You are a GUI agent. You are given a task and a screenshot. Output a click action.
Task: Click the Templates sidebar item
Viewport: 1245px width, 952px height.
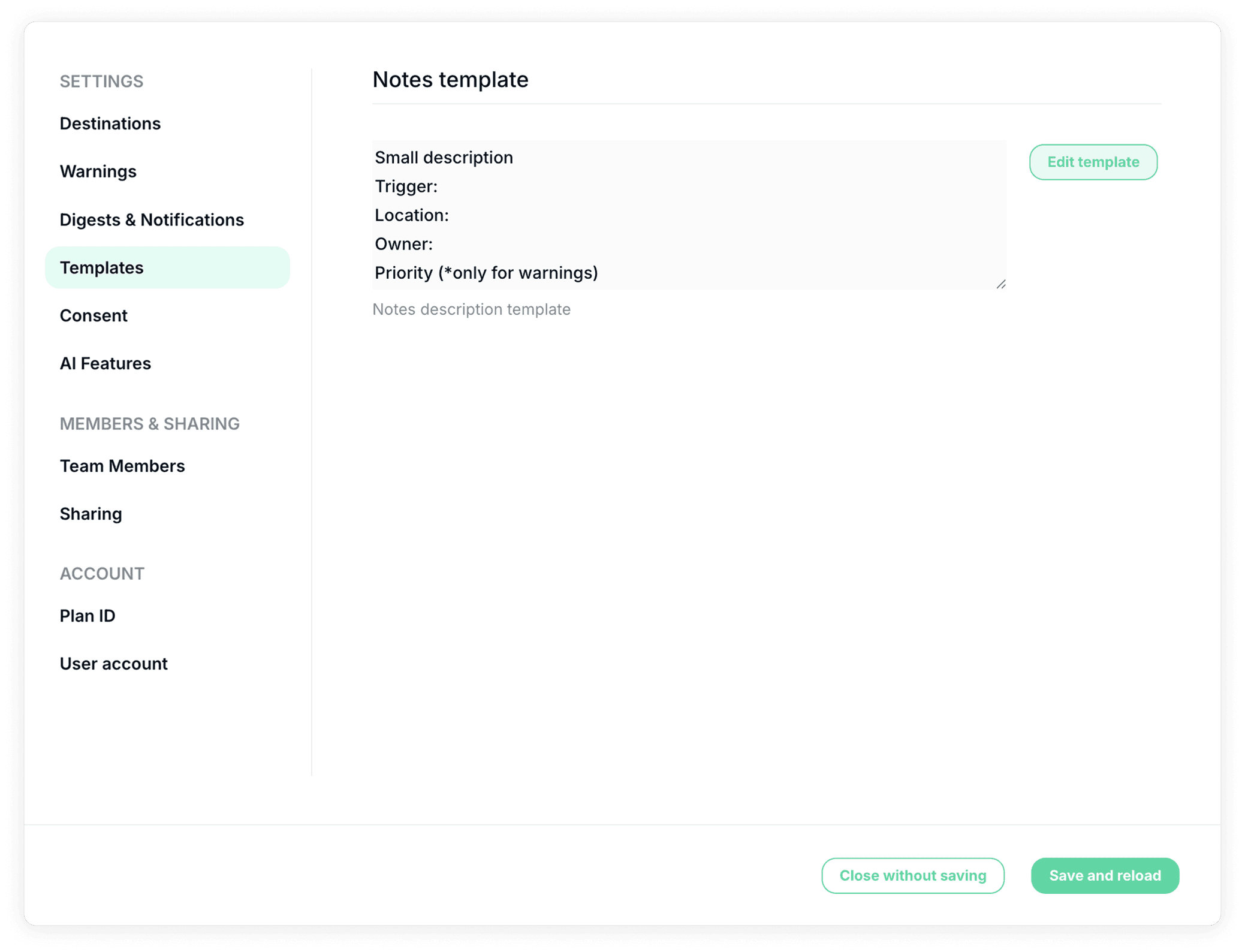[x=102, y=267]
